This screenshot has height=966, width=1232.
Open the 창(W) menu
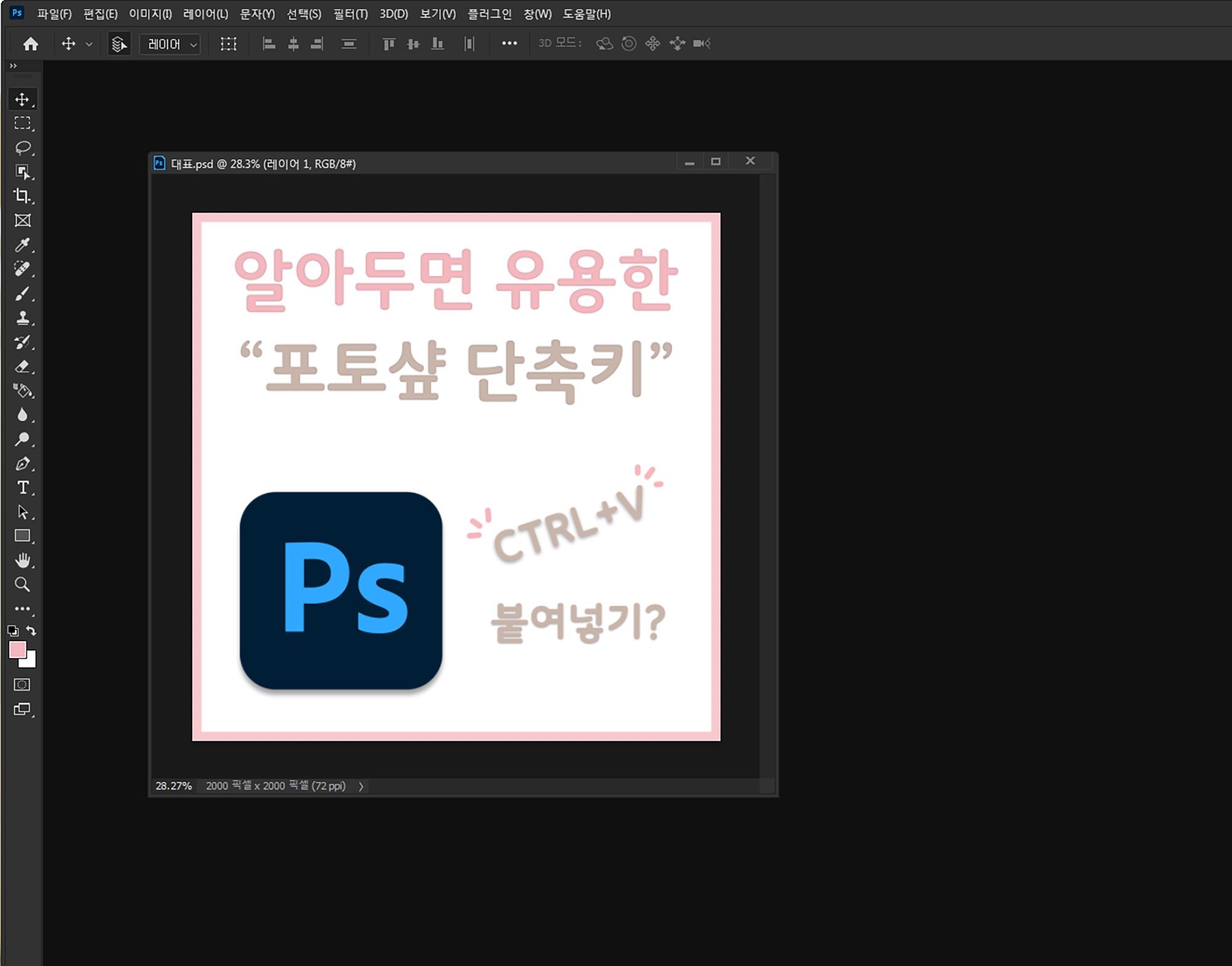pyautogui.click(x=538, y=14)
